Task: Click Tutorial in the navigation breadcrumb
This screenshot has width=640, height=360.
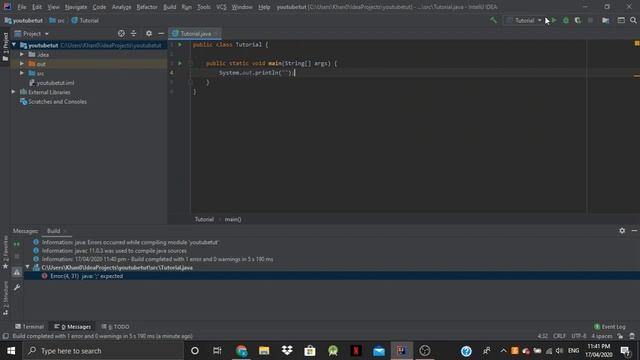Action: click(x=85, y=20)
